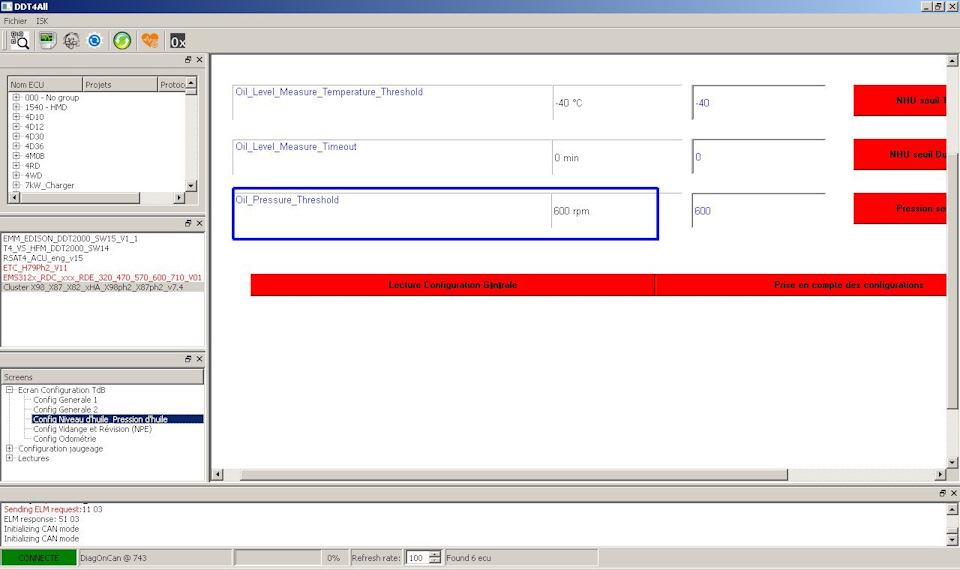Viewport: 960px width, 570px height.
Task: Click the NHU seuil T red button
Action: 899,100
